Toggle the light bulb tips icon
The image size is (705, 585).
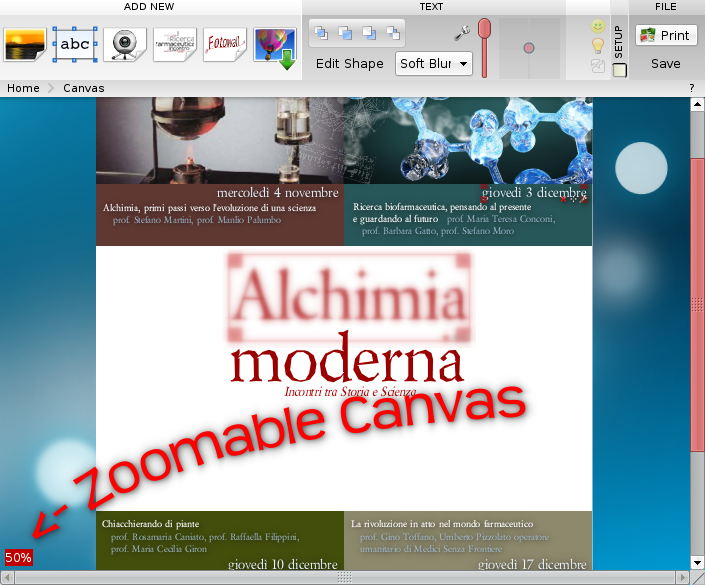click(x=598, y=46)
